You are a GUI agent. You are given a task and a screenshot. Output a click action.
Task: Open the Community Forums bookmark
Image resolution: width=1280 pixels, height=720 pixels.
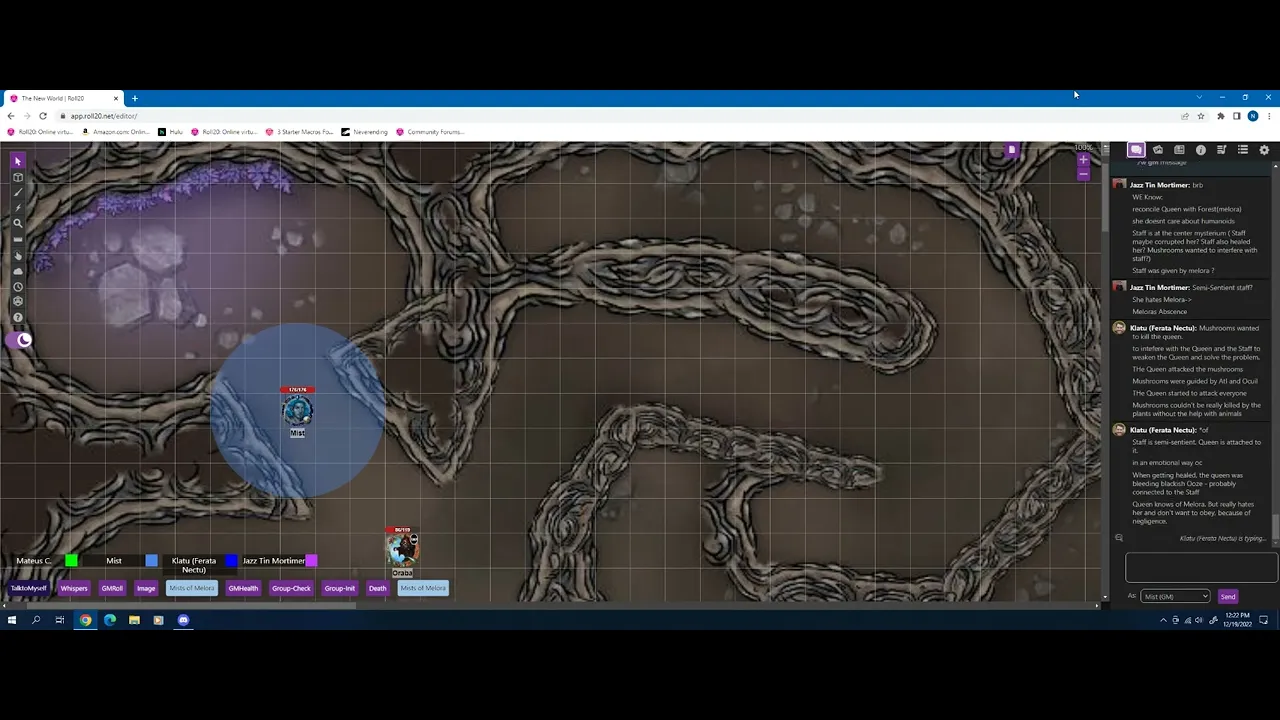[430, 132]
